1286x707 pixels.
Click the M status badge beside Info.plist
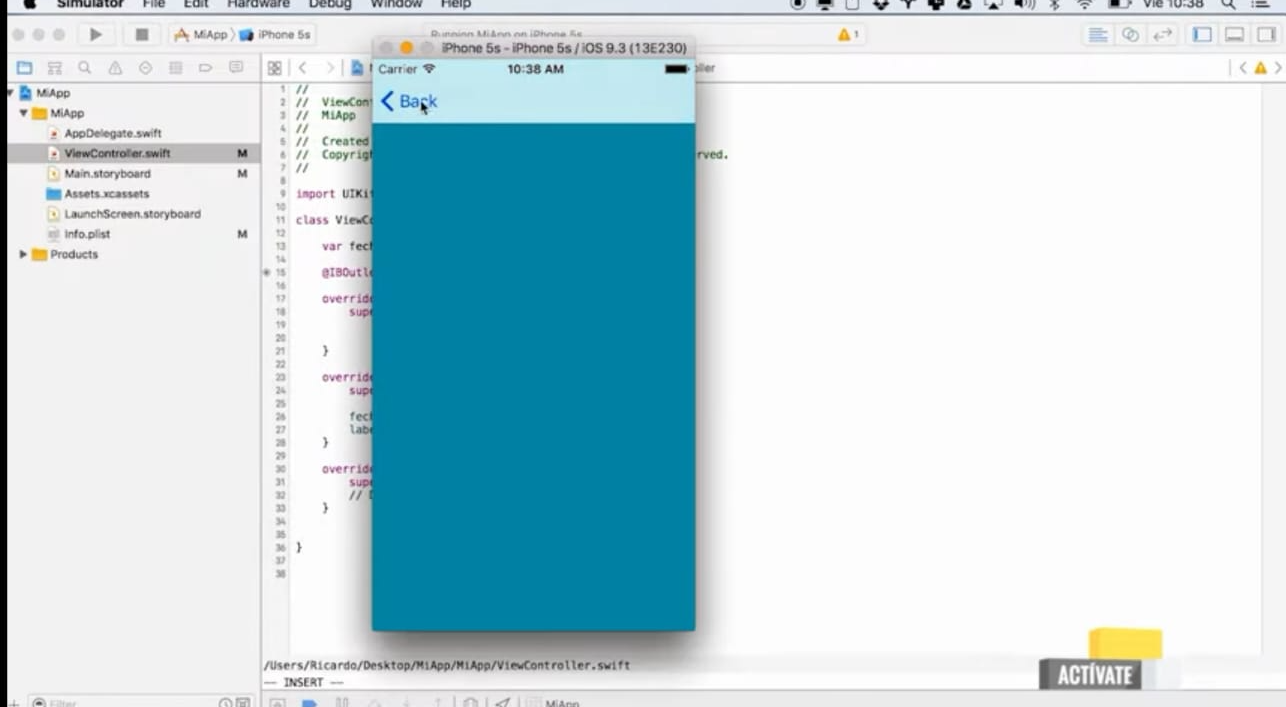(242, 234)
